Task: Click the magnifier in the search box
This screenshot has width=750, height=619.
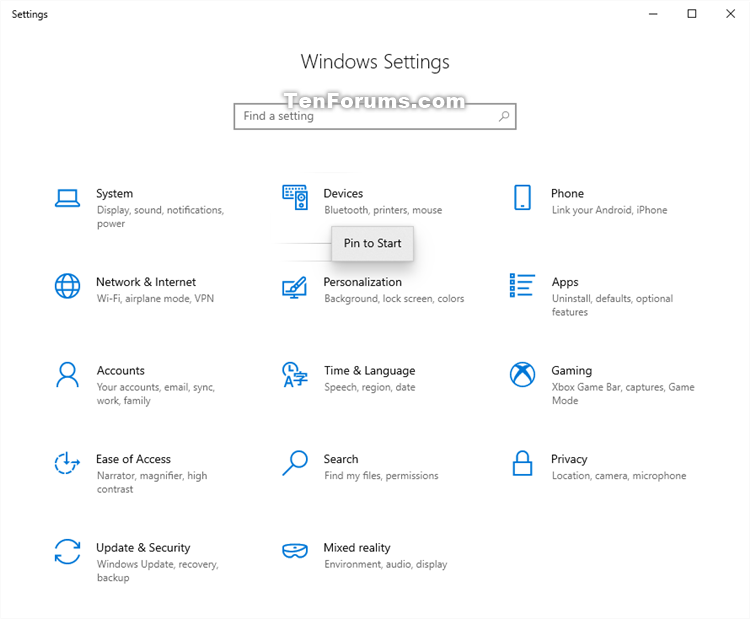Action: click(504, 116)
